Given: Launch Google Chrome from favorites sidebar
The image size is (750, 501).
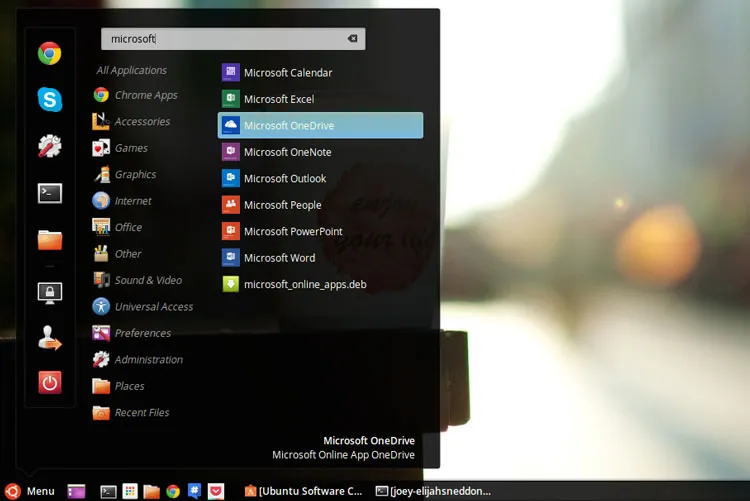Looking at the screenshot, I should tap(50, 53).
